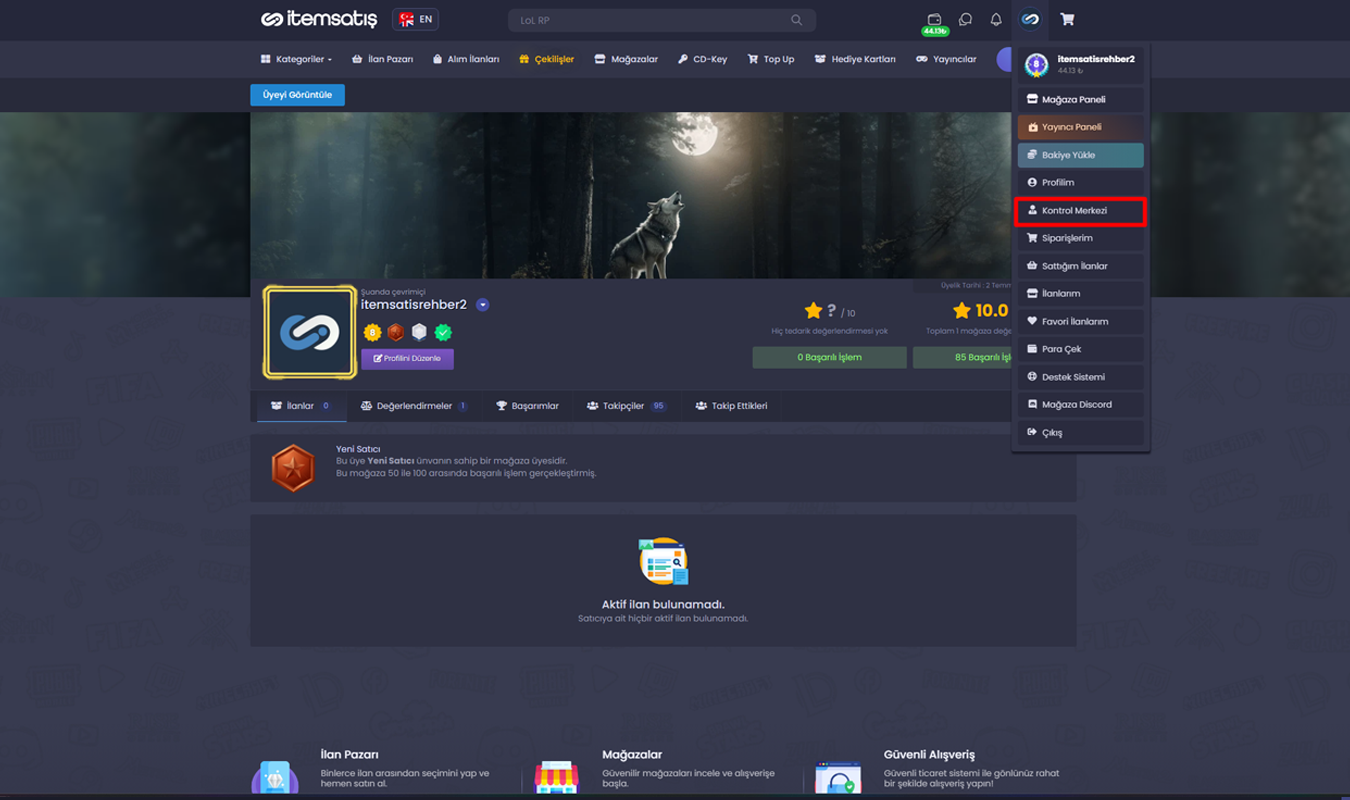Click the Üyeyi Görüntüle button
This screenshot has width=1350, height=800.
point(297,95)
